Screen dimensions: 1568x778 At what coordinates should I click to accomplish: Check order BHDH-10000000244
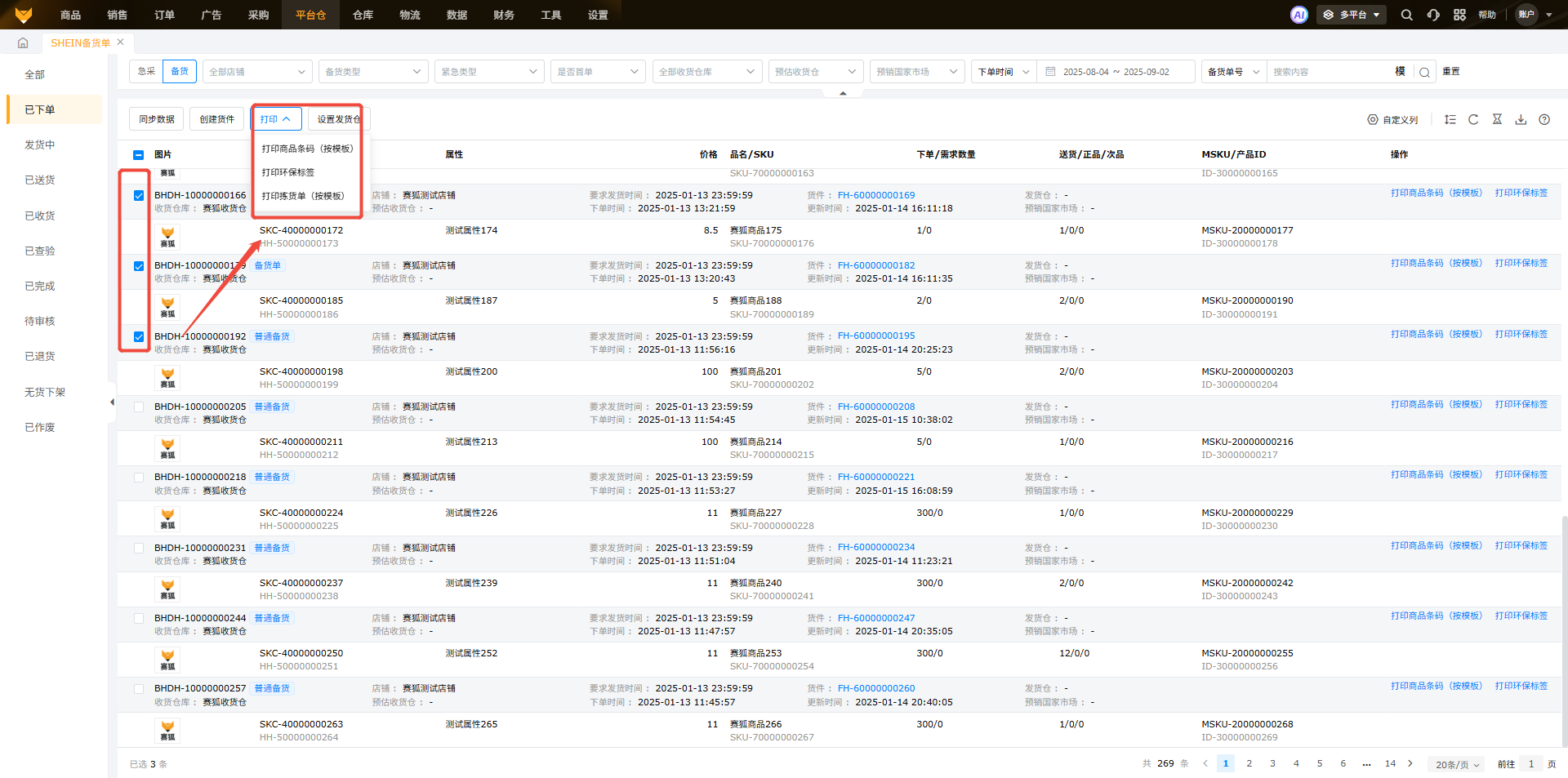[139, 619]
